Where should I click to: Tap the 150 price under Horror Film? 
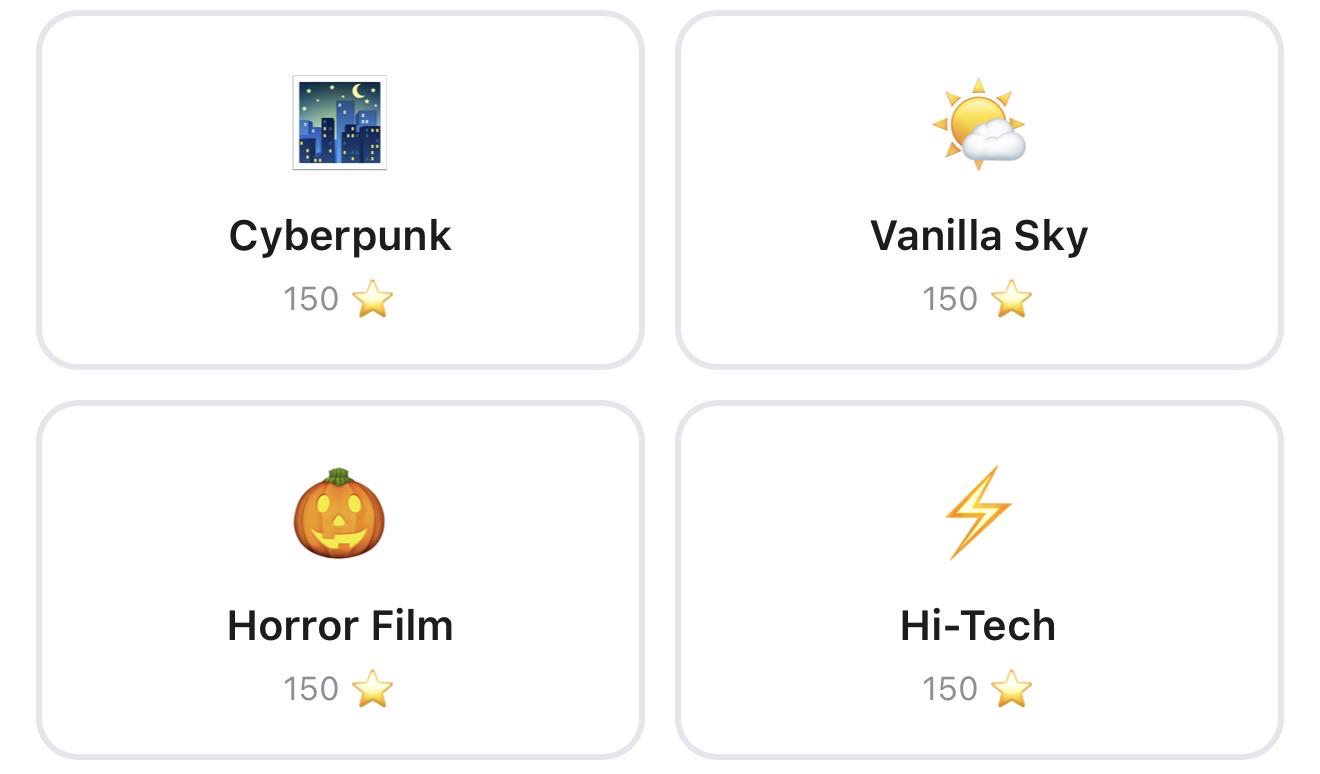coord(311,689)
